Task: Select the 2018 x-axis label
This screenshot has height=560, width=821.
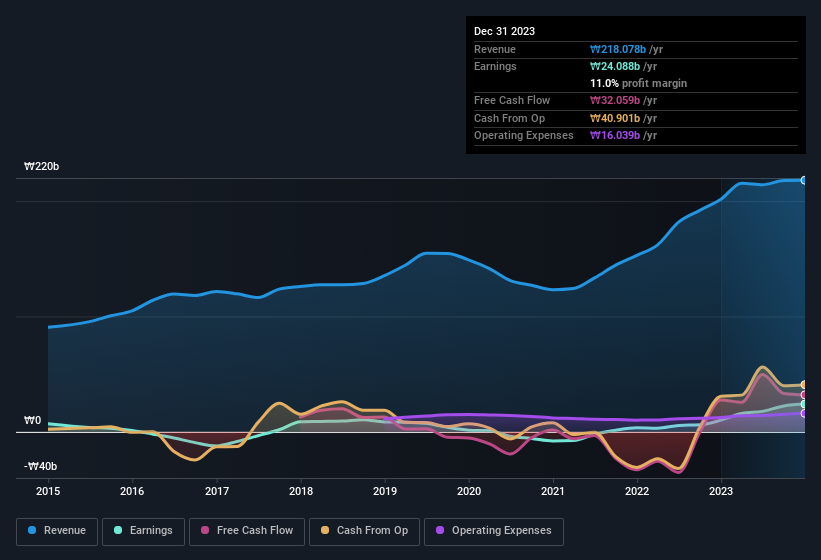Action: [301, 491]
